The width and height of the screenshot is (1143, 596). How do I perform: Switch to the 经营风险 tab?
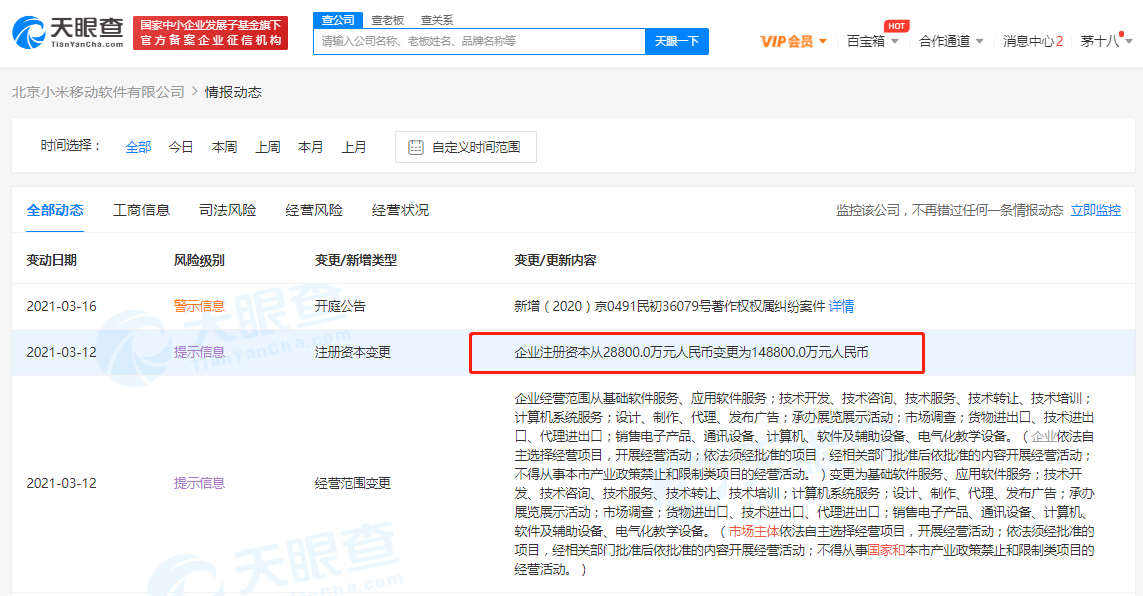pos(314,210)
